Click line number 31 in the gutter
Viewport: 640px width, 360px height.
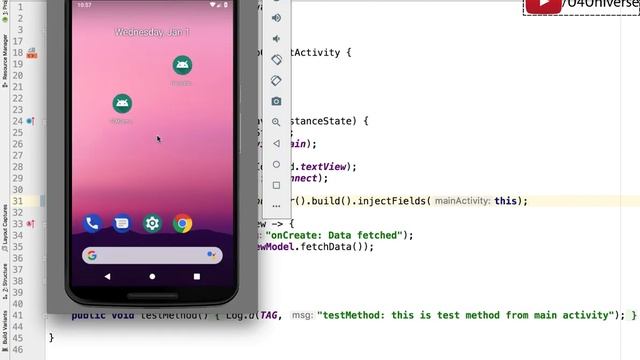(18, 201)
